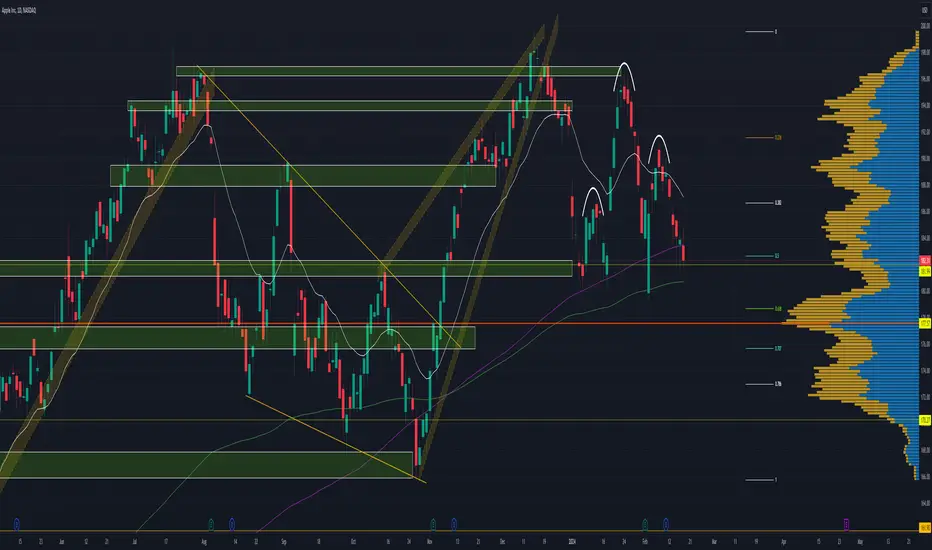Click the Nov label on time axis

430,542
